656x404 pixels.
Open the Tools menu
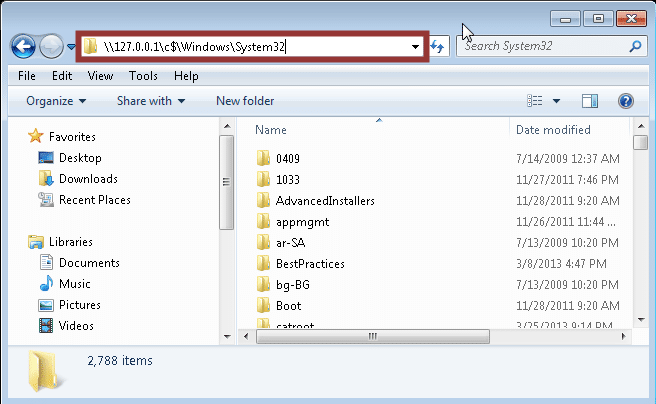click(x=143, y=75)
